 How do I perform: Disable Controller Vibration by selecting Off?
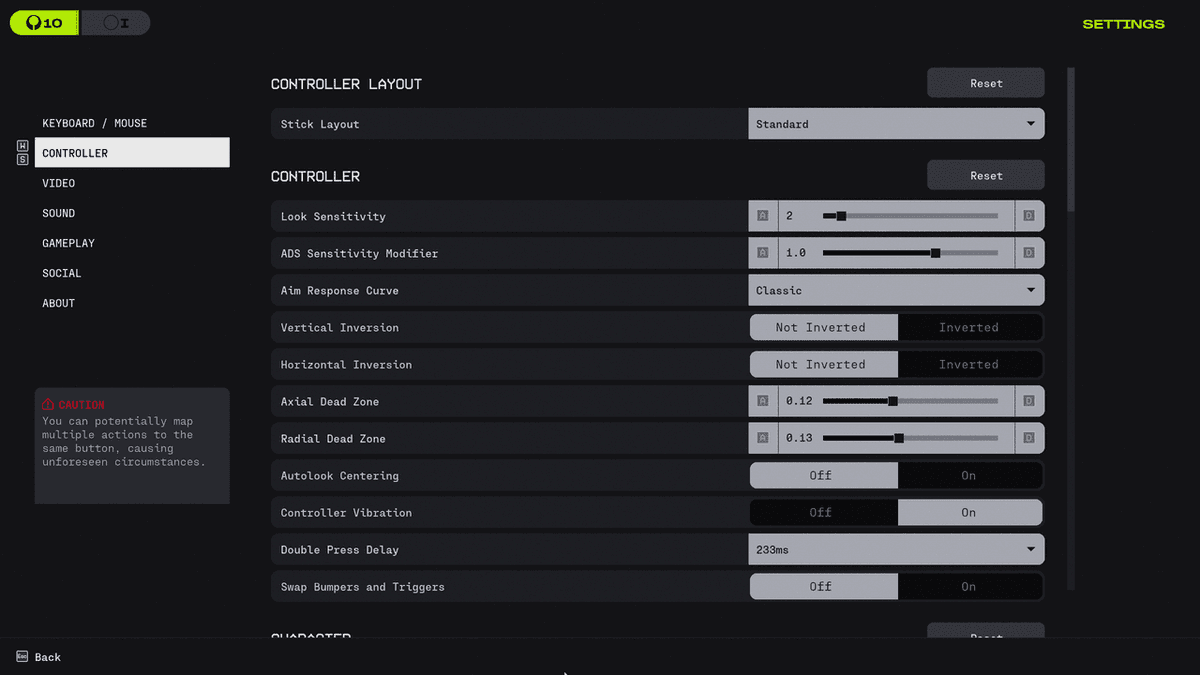pyautogui.click(x=821, y=512)
